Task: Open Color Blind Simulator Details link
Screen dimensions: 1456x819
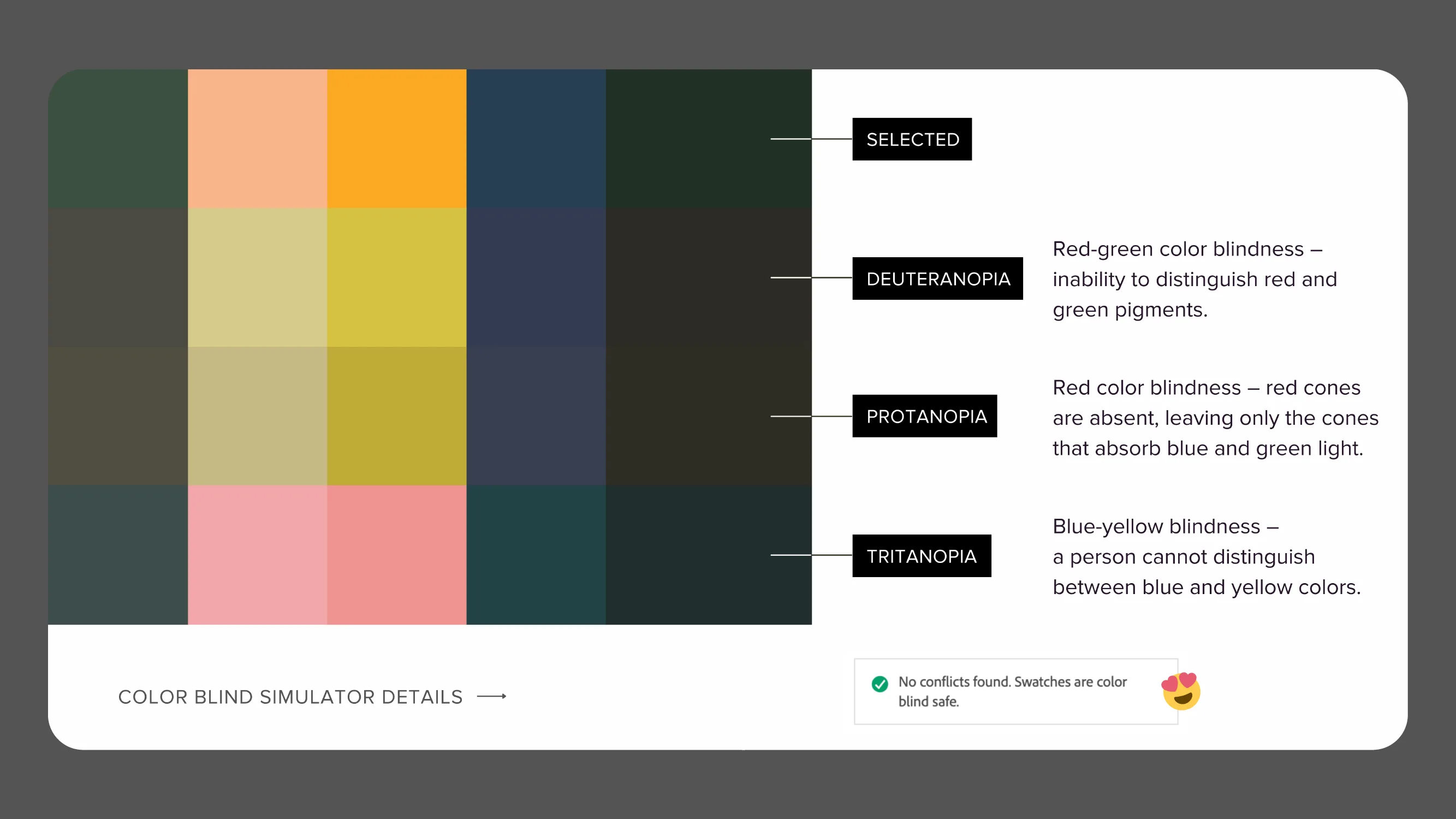Action: (312, 697)
